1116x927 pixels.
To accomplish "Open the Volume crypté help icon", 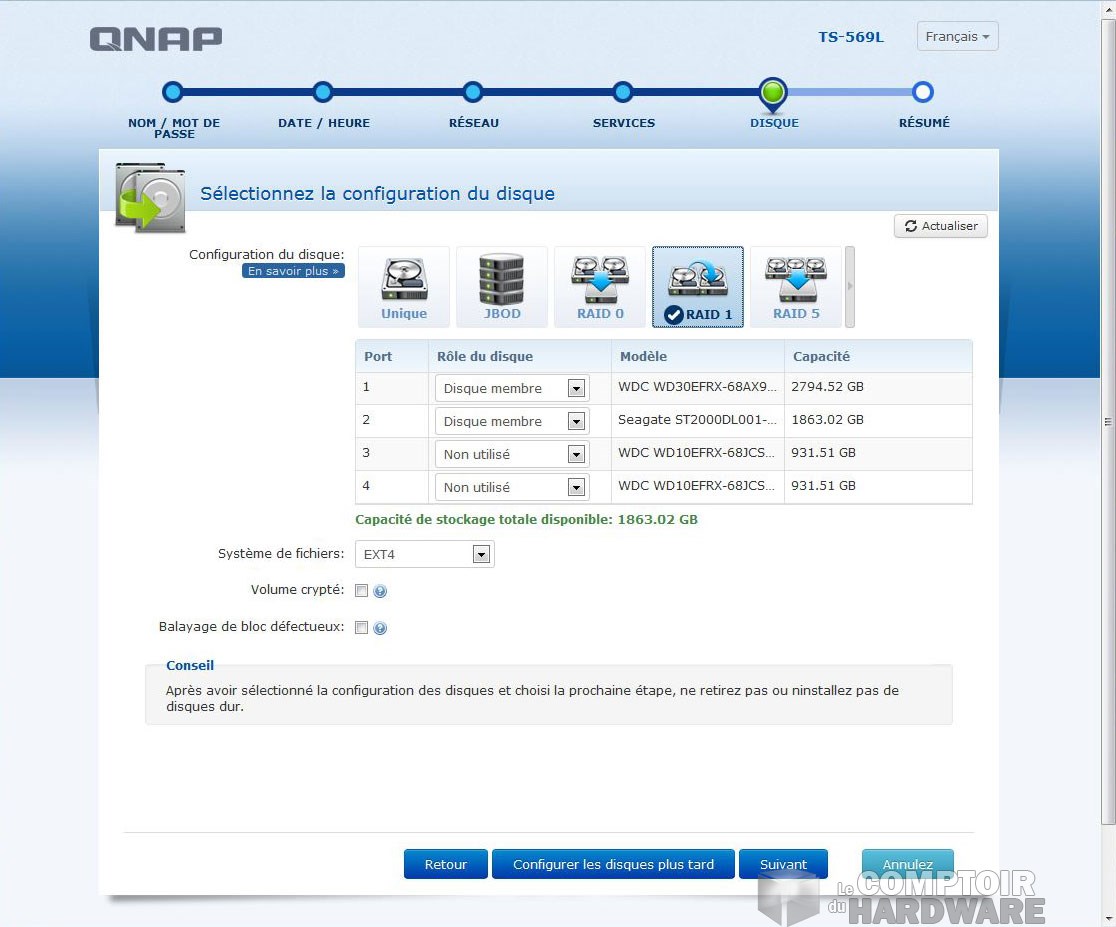I will [379, 590].
